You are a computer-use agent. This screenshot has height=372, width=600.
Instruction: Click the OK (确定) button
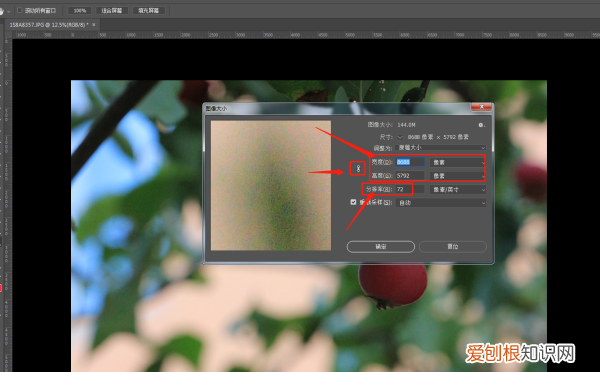(381, 246)
